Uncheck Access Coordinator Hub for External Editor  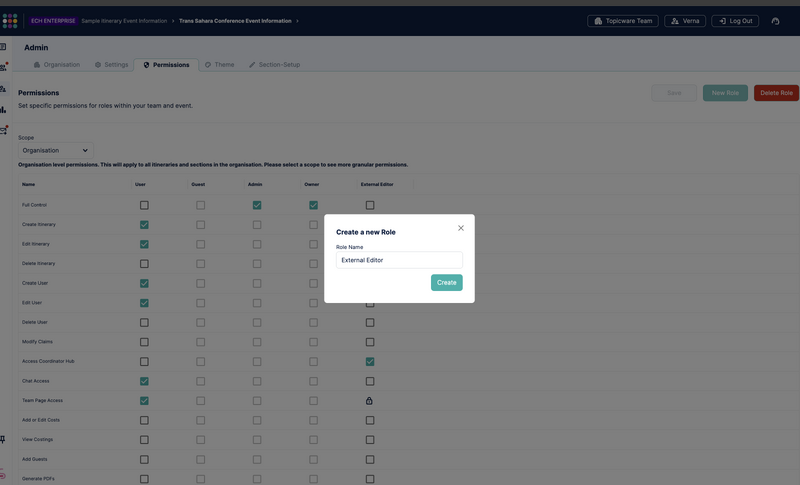(x=370, y=362)
